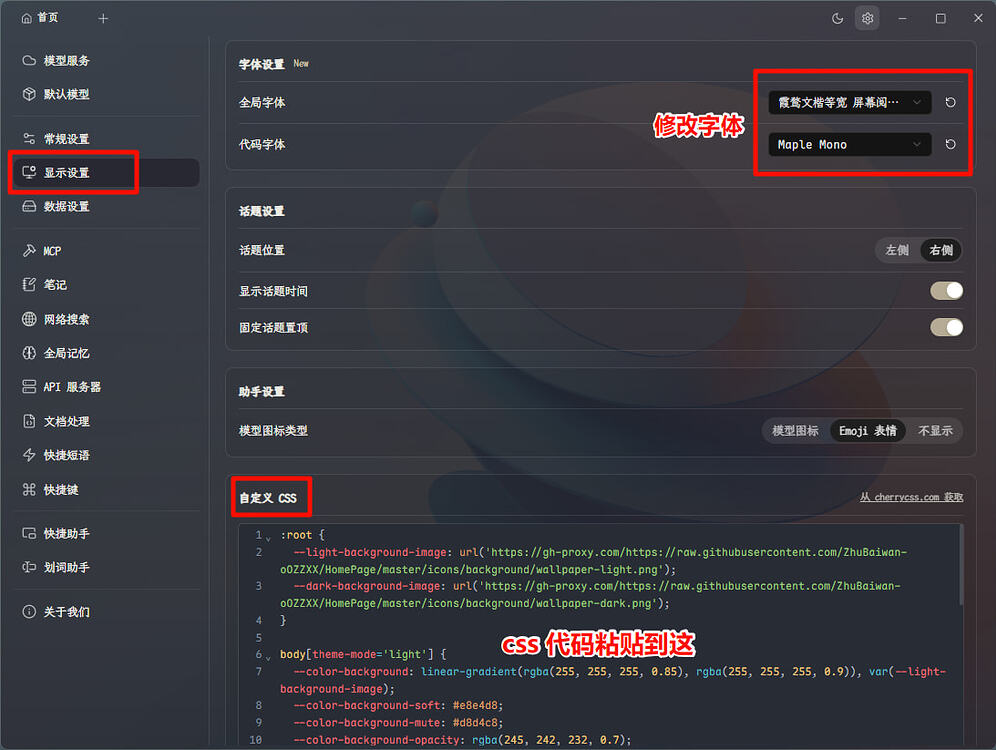
Task: Set 话题位置 to 左侧
Action: pos(897,250)
